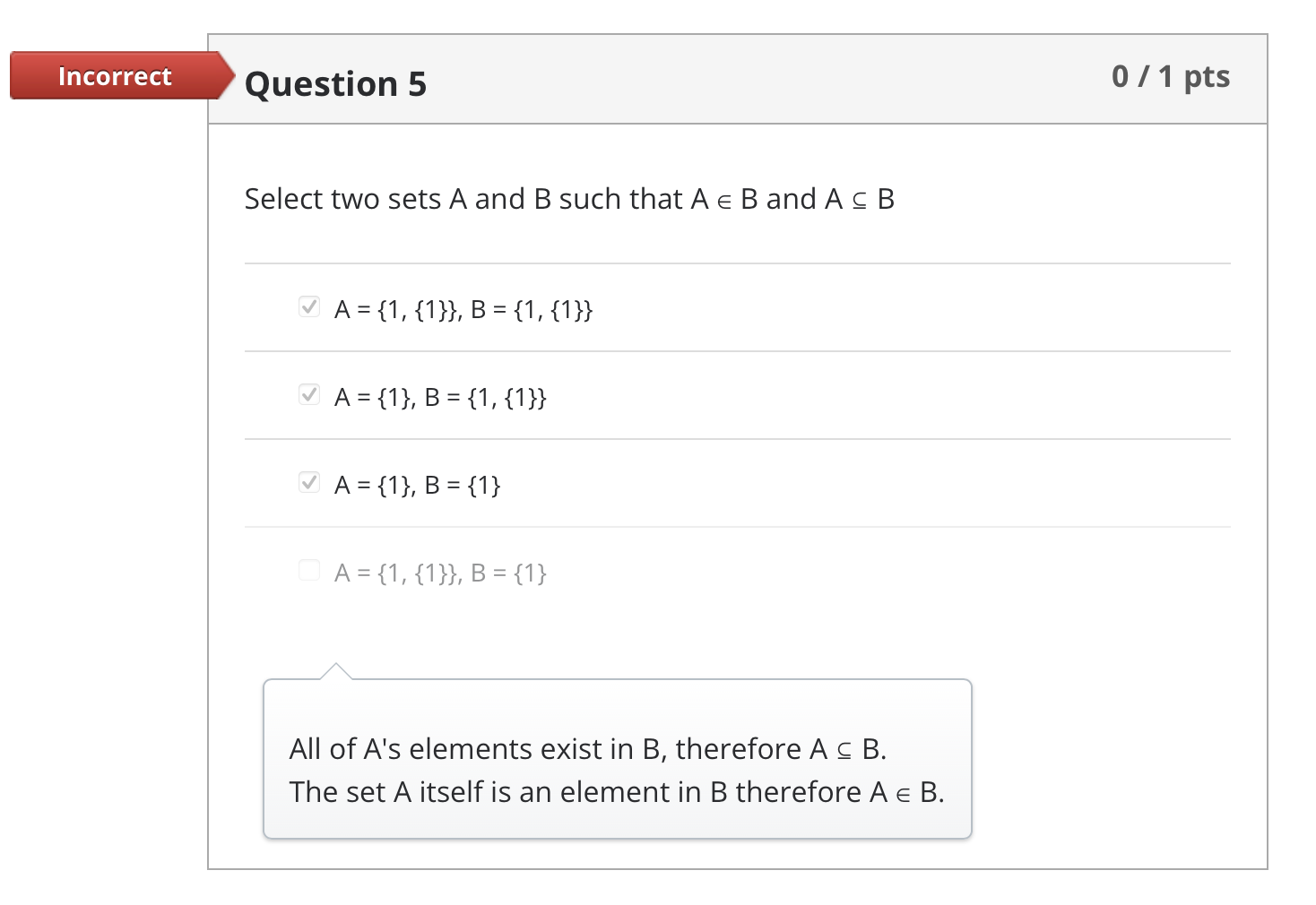Check the unselected option A = {1, {1}}, B = {1}
This screenshot has width=1316, height=905.
point(309,569)
